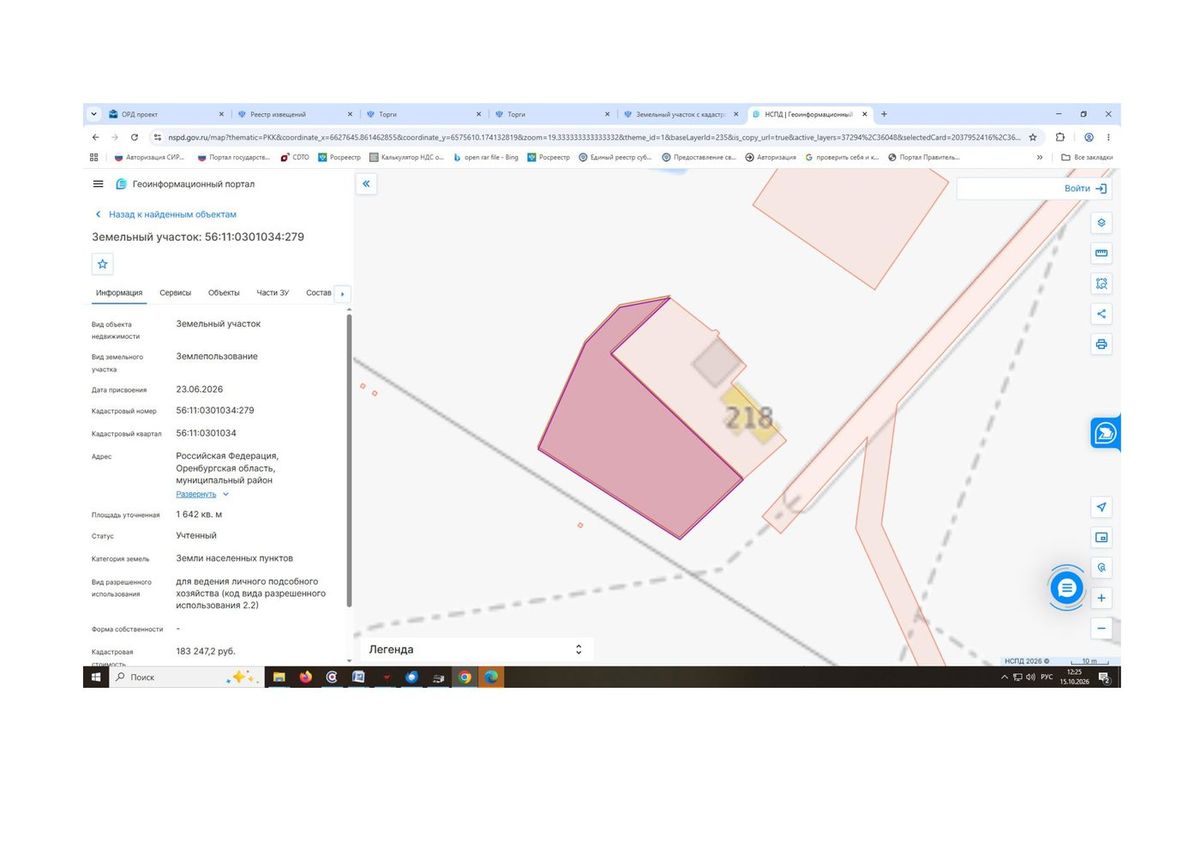The image size is (1200, 849).
Task: Switch to the Объекты tab
Action: pos(223,293)
